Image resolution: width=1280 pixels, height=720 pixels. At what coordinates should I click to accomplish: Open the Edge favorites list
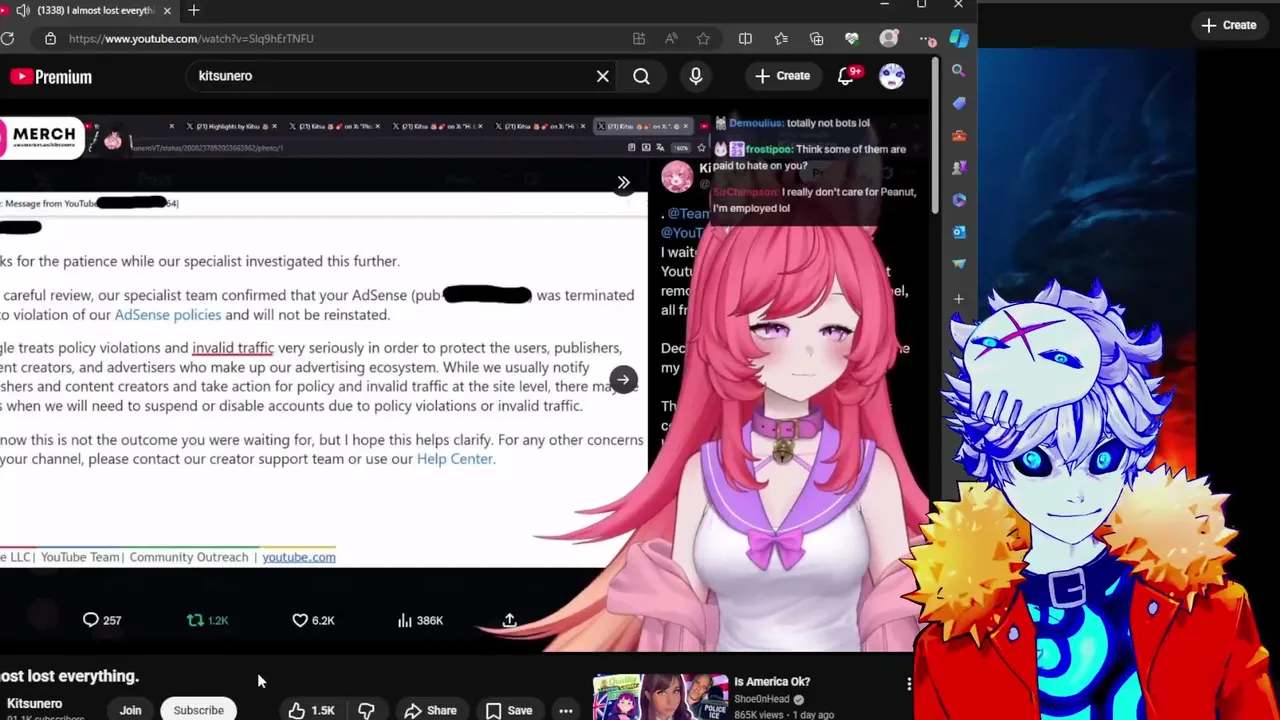coord(781,39)
